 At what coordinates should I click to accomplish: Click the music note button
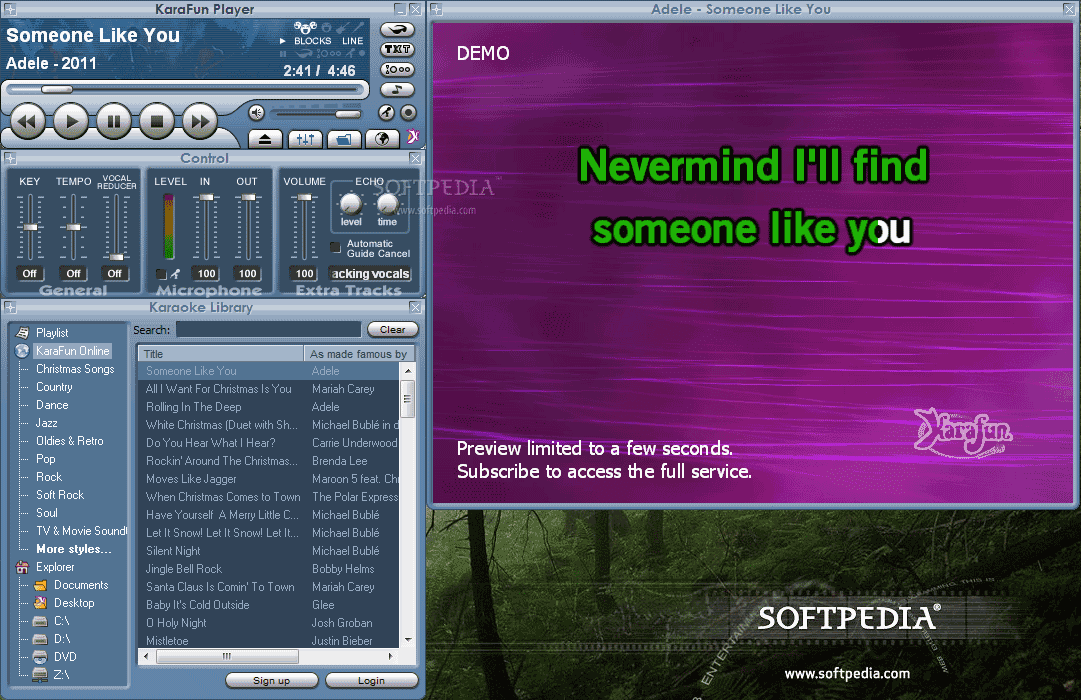point(397,90)
